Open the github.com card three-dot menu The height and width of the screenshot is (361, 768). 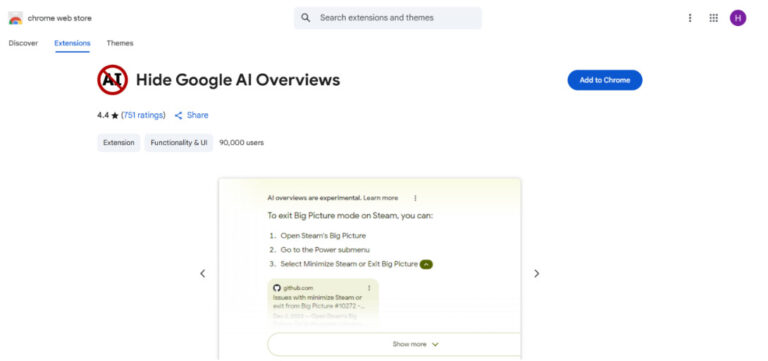pos(369,288)
